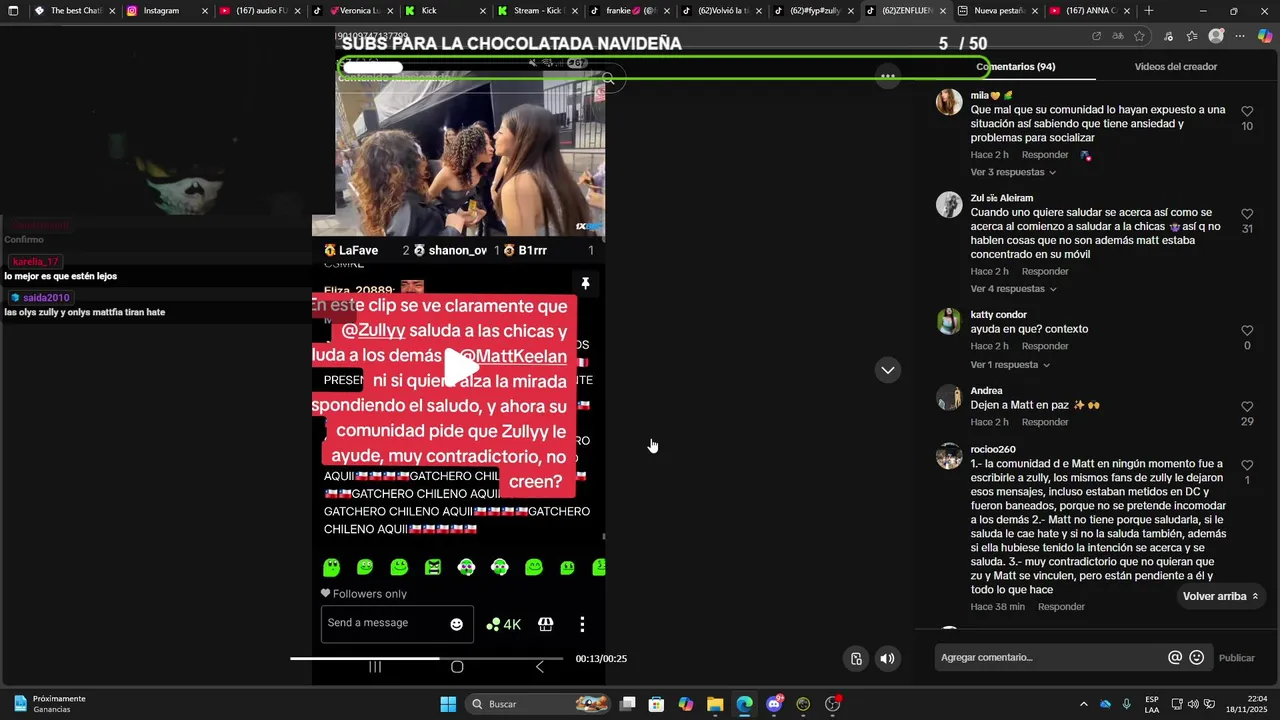1280x720 pixels.
Task: Open Microsoft Store from taskbar
Action: (656, 704)
